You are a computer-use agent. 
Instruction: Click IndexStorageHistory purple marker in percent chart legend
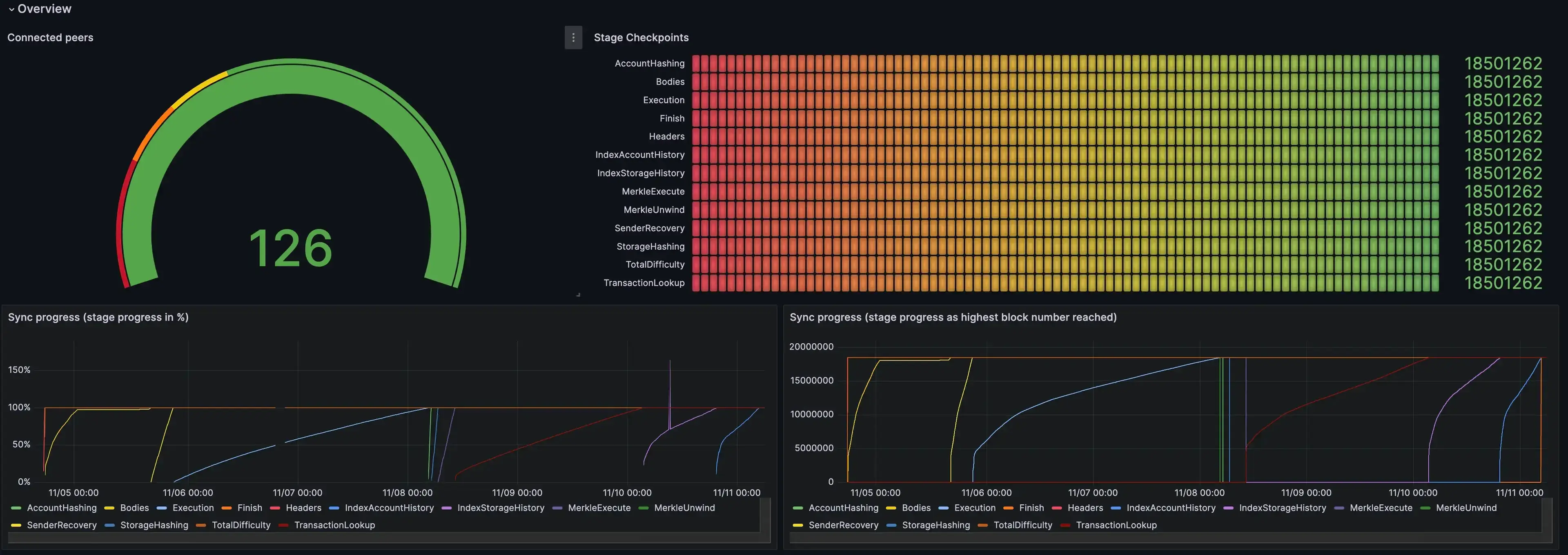click(447, 508)
